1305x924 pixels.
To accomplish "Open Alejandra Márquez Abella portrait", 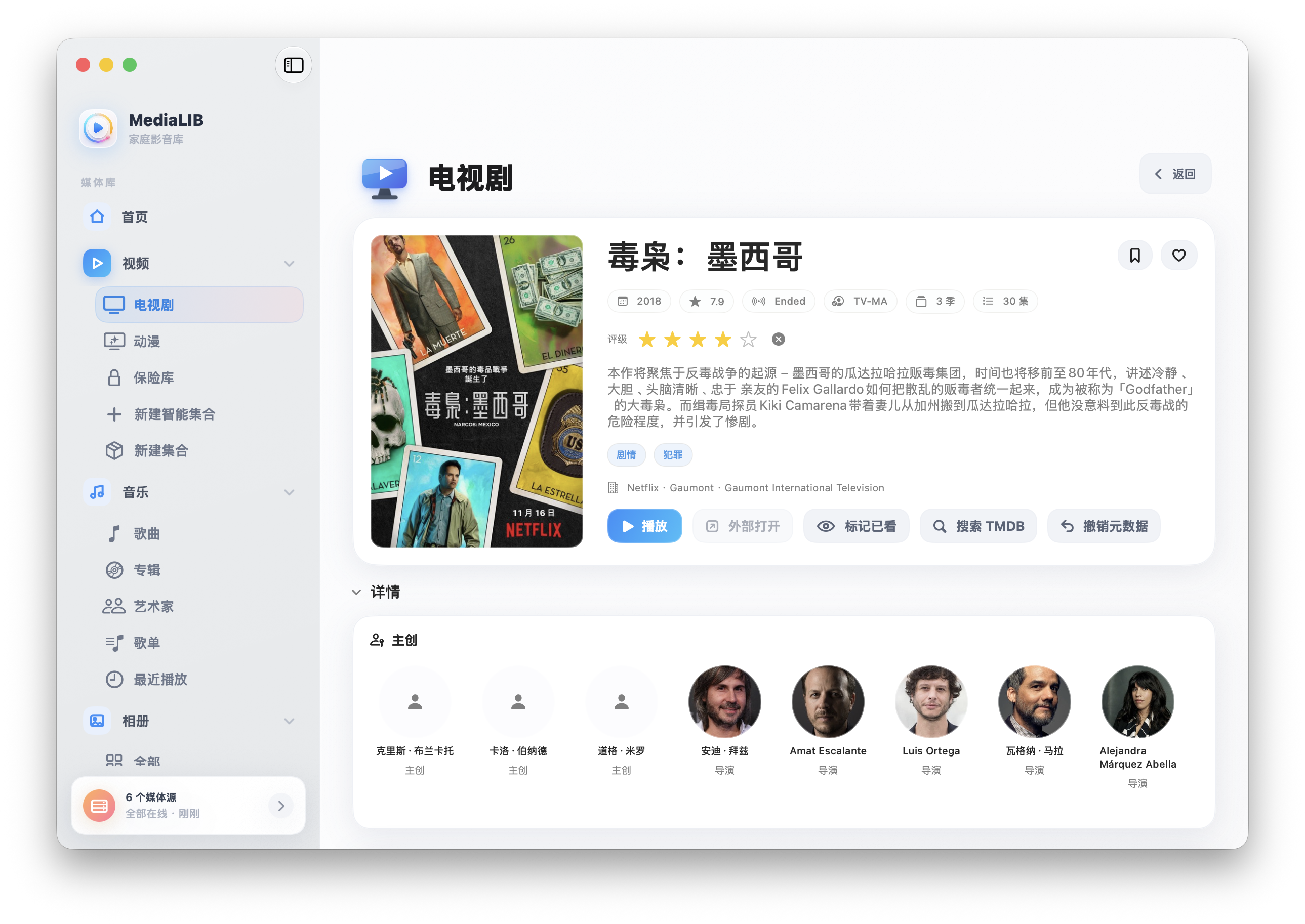I will point(1137,702).
